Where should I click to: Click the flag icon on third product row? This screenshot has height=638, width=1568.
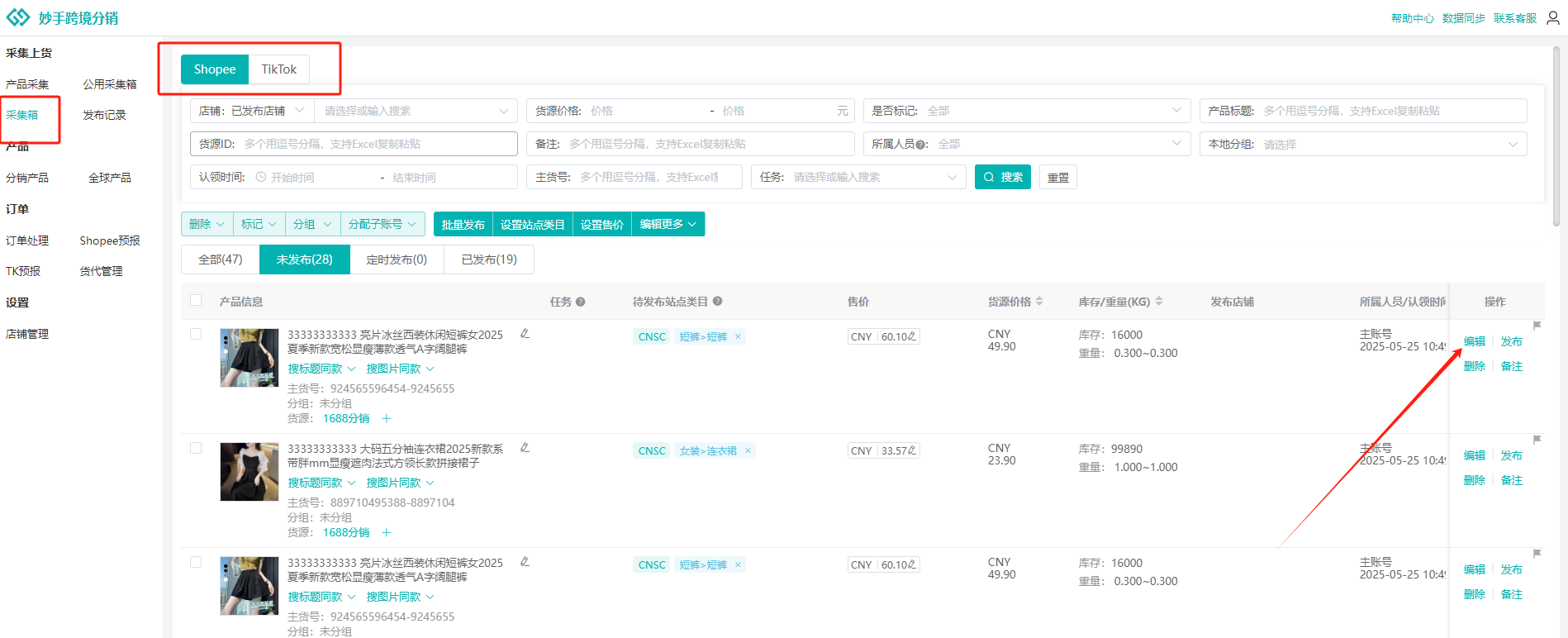[1537, 554]
